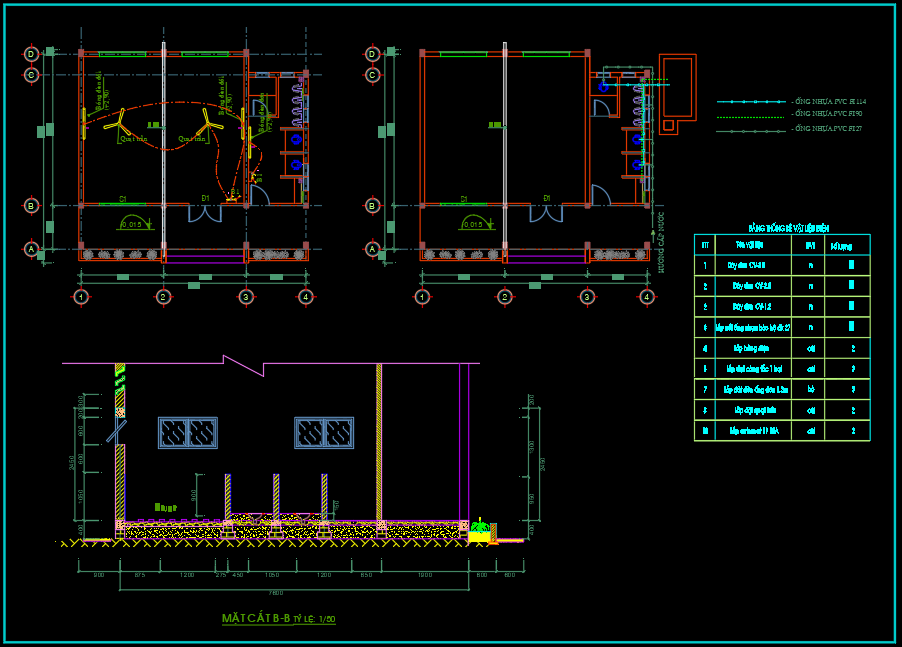Click the left window in section B-B
Image resolution: width=902 pixels, height=647 pixels.
(x=188, y=432)
